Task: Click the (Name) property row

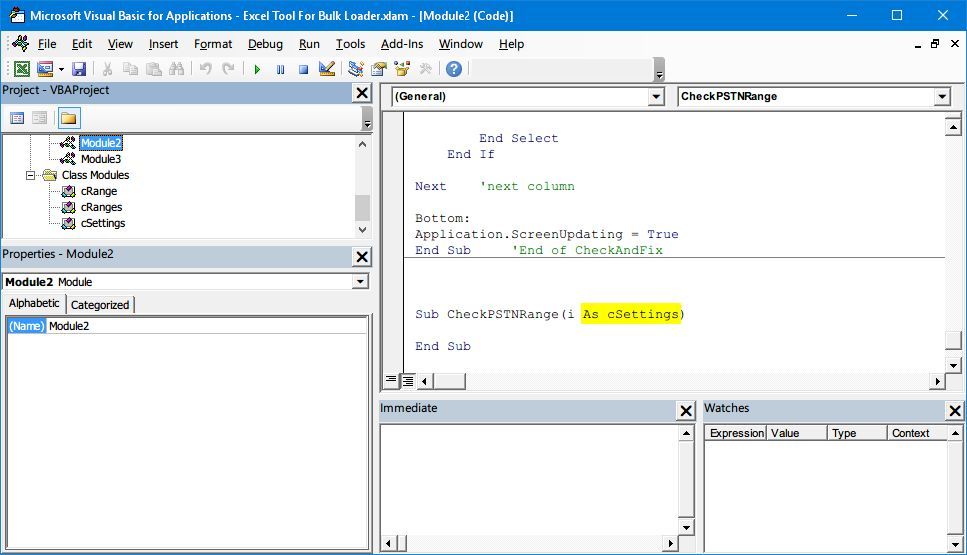Action: point(187,326)
